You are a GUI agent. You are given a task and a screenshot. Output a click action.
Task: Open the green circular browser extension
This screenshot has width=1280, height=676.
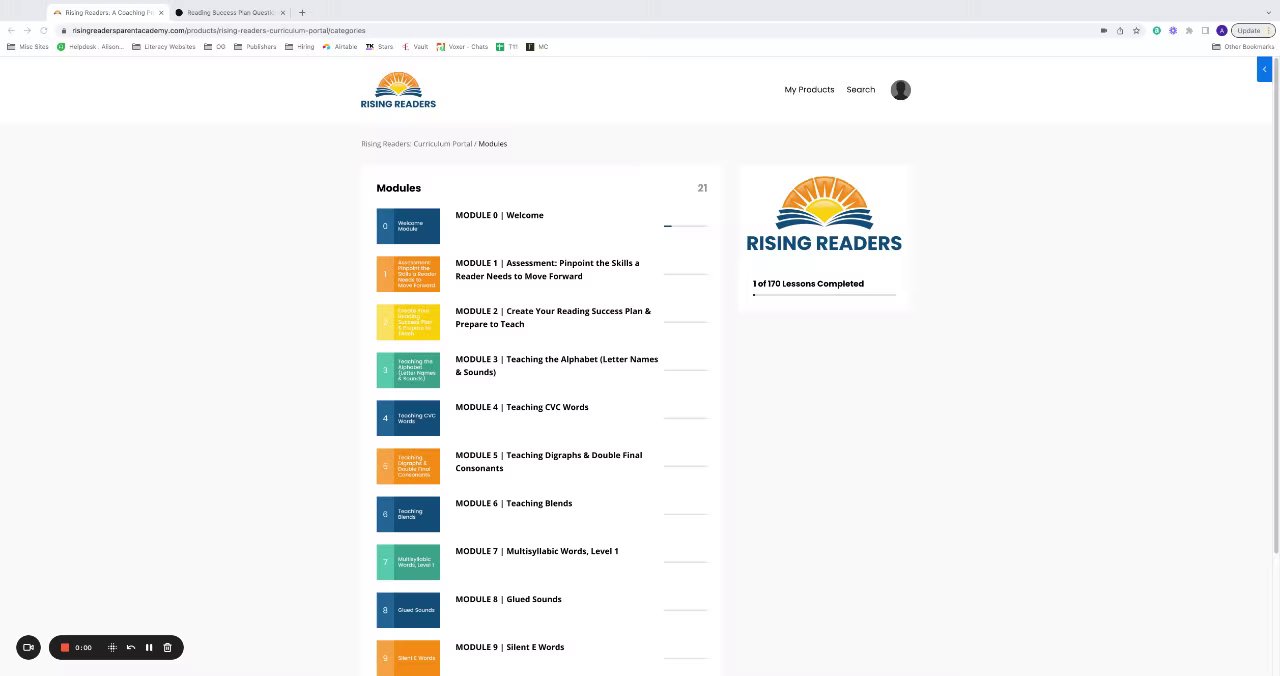[x=1157, y=30]
